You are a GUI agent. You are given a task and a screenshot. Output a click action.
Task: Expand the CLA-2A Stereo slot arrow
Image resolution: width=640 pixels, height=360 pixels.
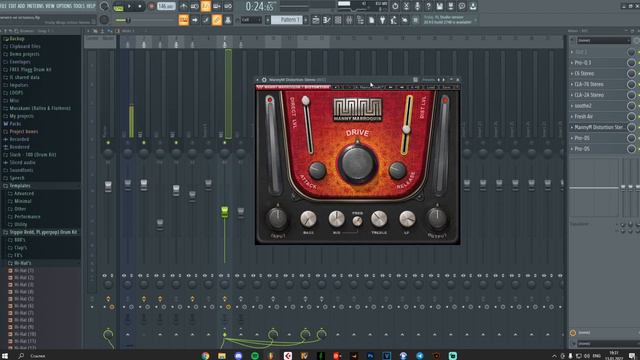(x=572, y=95)
